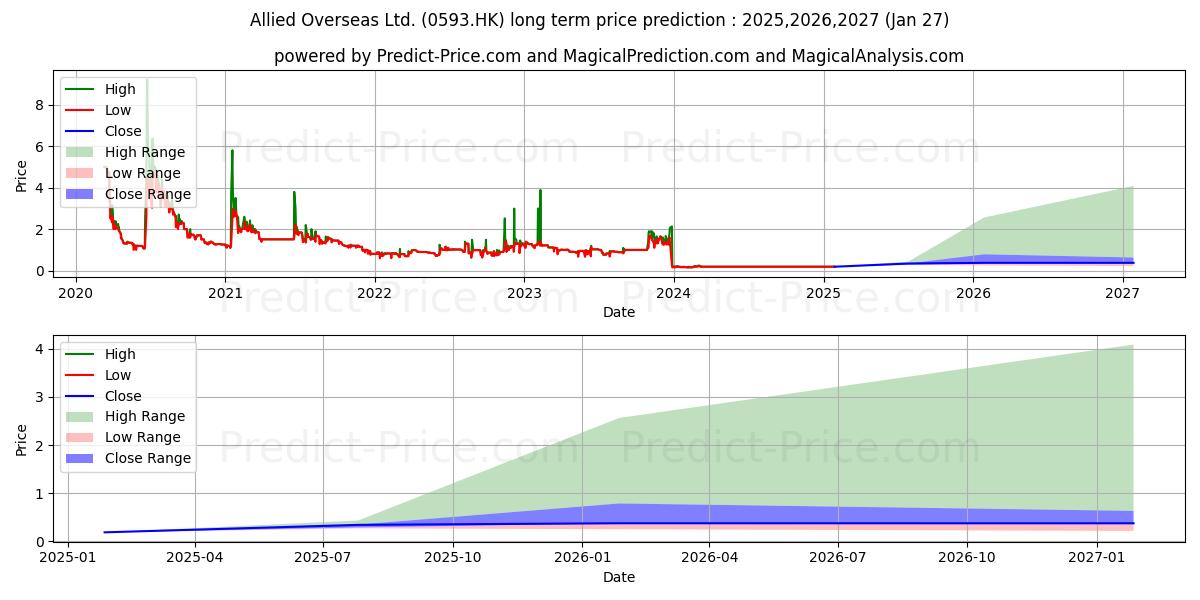
Task: Click pink Low Range swatch in bottom legend
Action: tap(80, 437)
